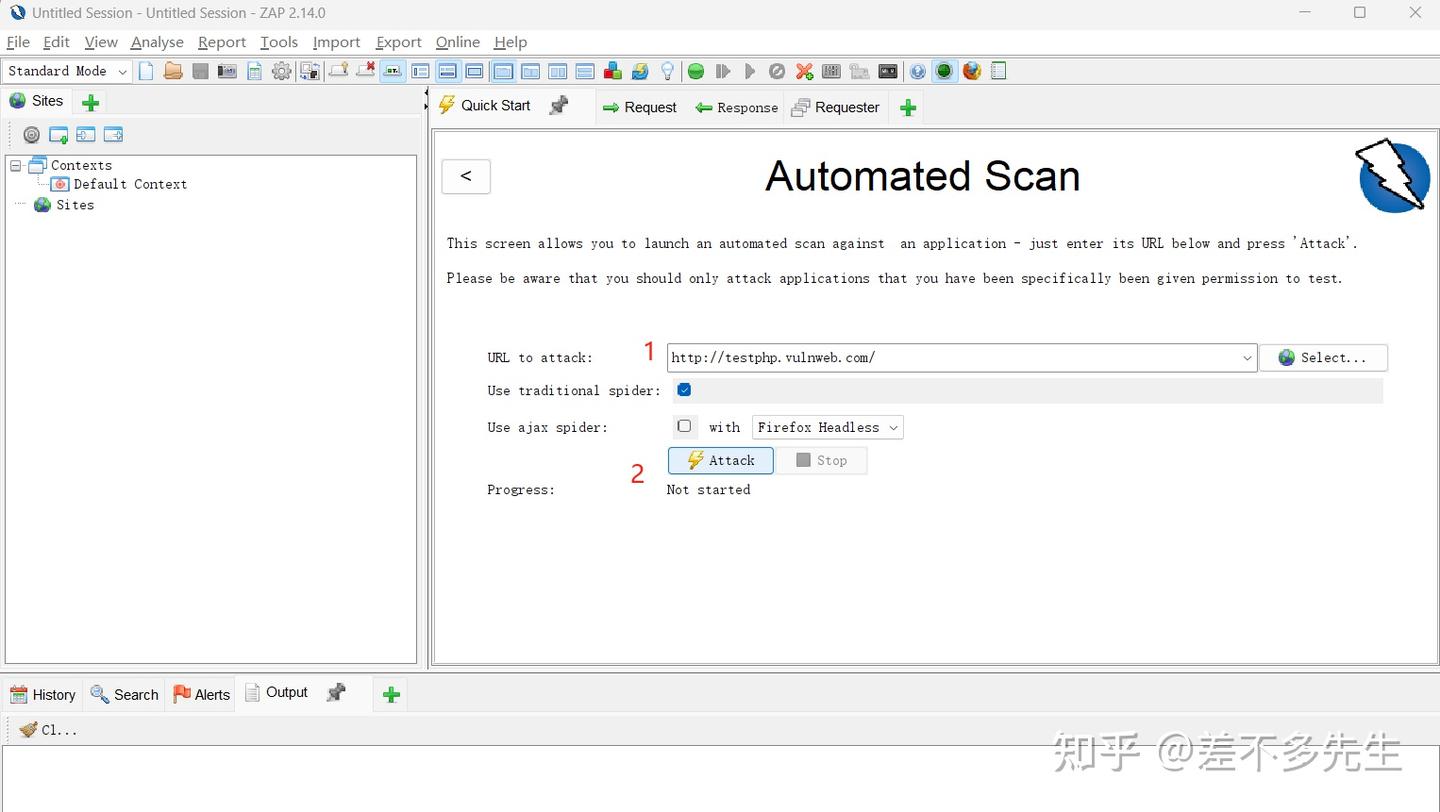1440x812 pixels.
Task: Collapse the Contexts tree node
Action: [x=14, y=164]
